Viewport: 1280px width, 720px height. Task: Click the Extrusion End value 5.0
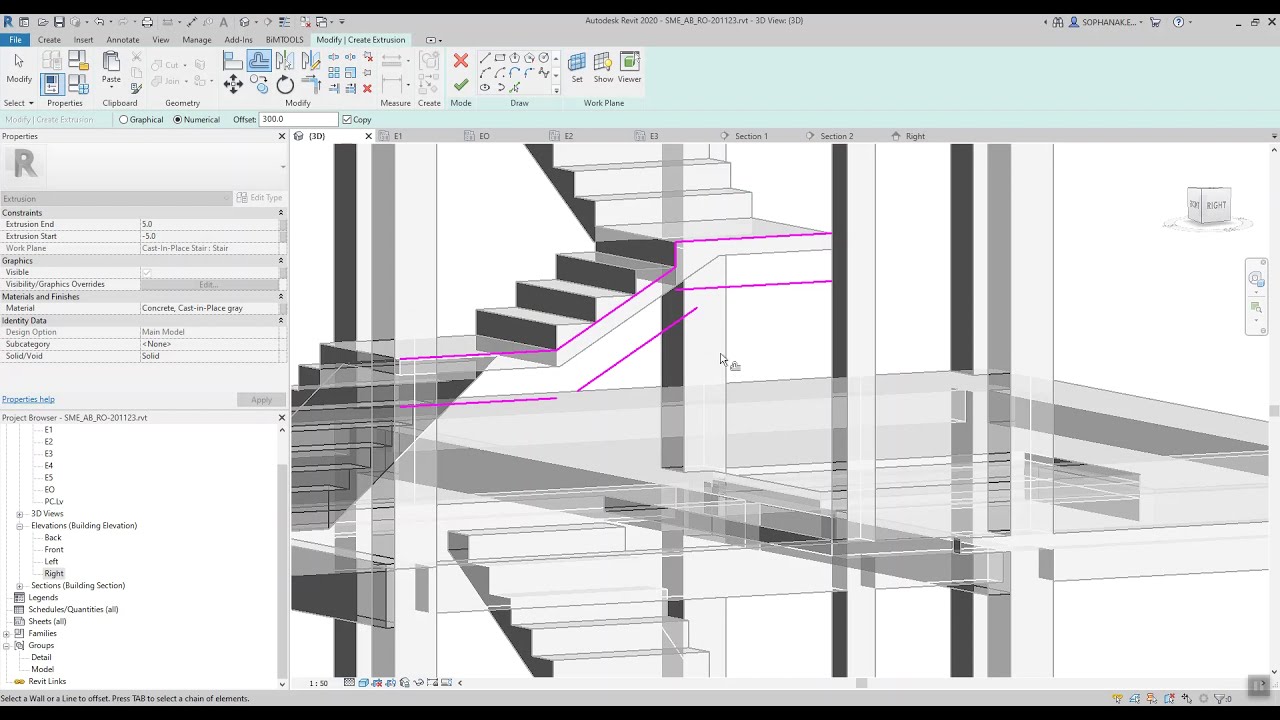click(x=209, y=224)
